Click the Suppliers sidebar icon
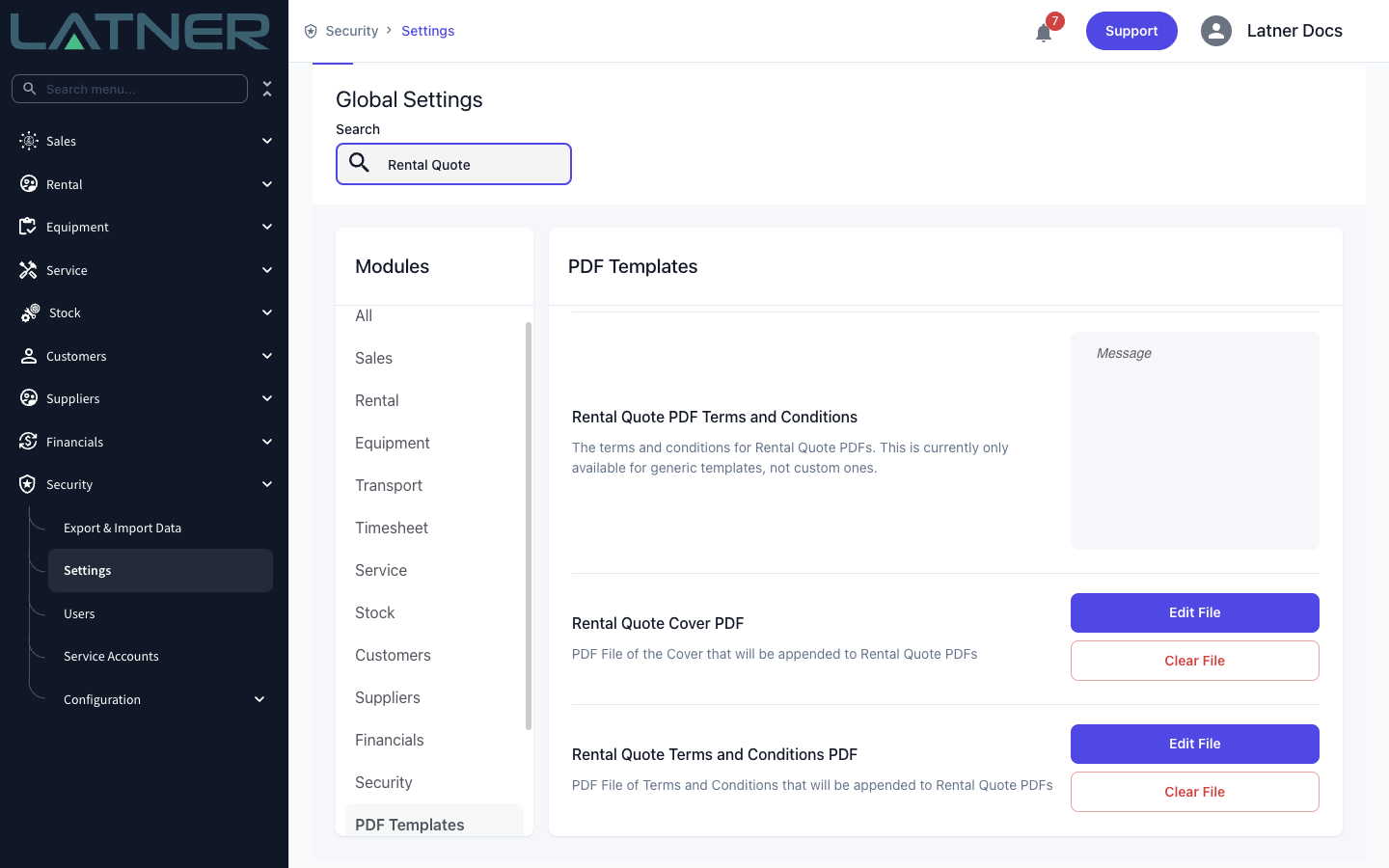Screen dimensions: 1389x868 pyautogui.click(x=29, y=398)
